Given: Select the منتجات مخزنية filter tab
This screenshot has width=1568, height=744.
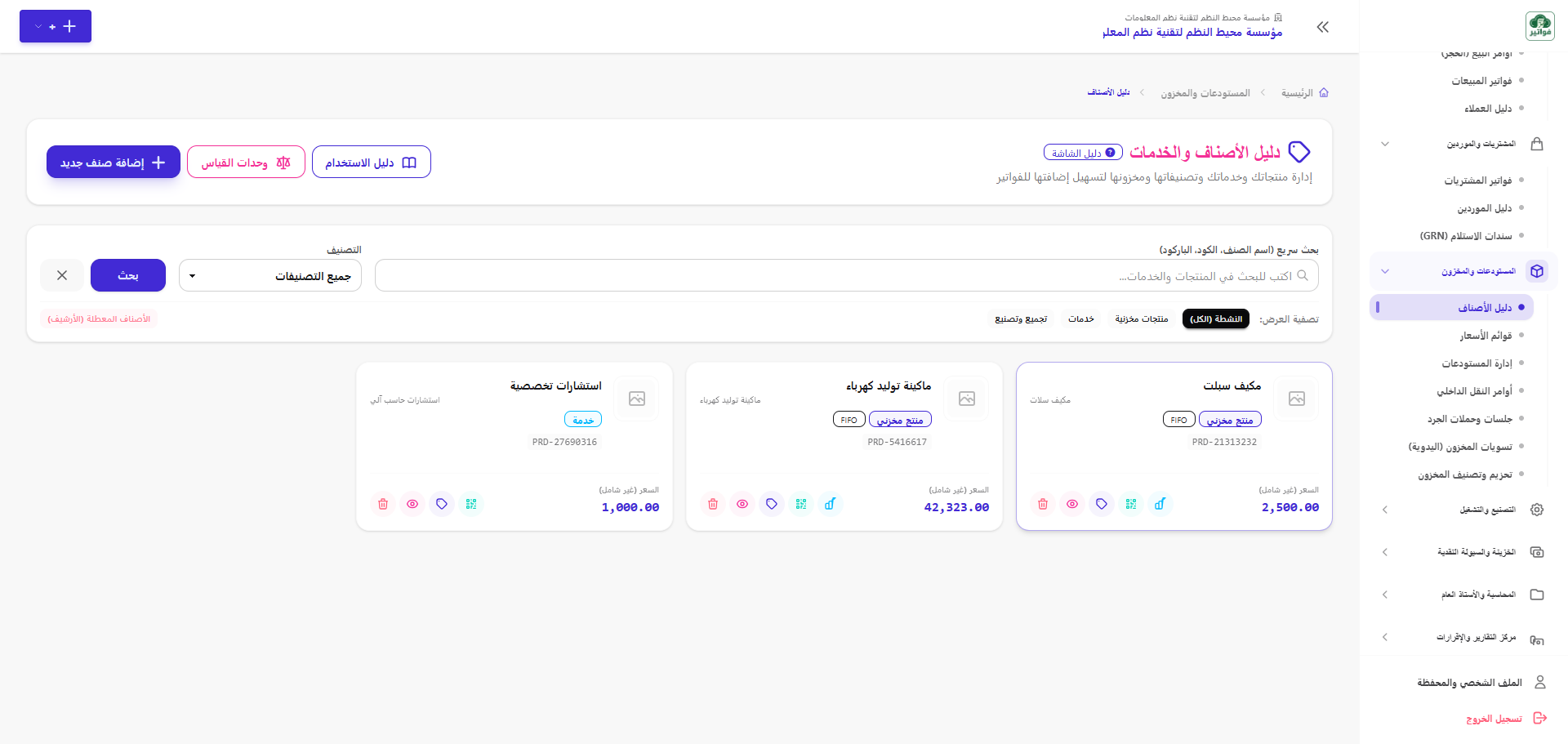Looking at the screenshot, I should point(1142,319).
